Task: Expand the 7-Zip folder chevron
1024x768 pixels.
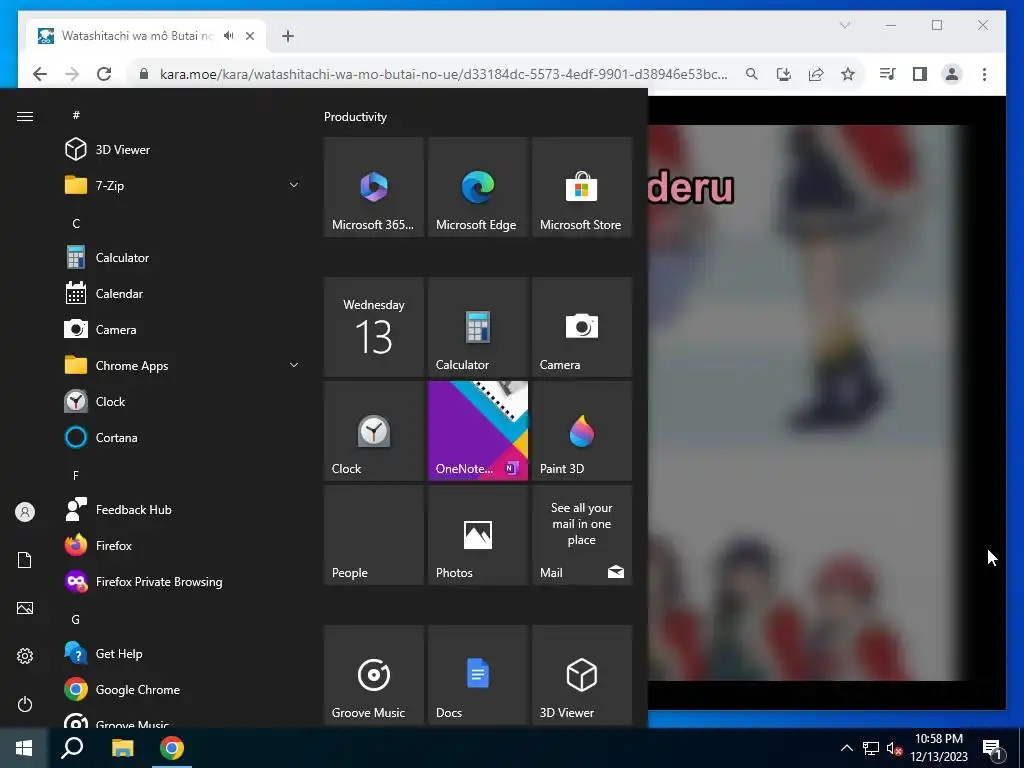Action: [x=294, y=185]
